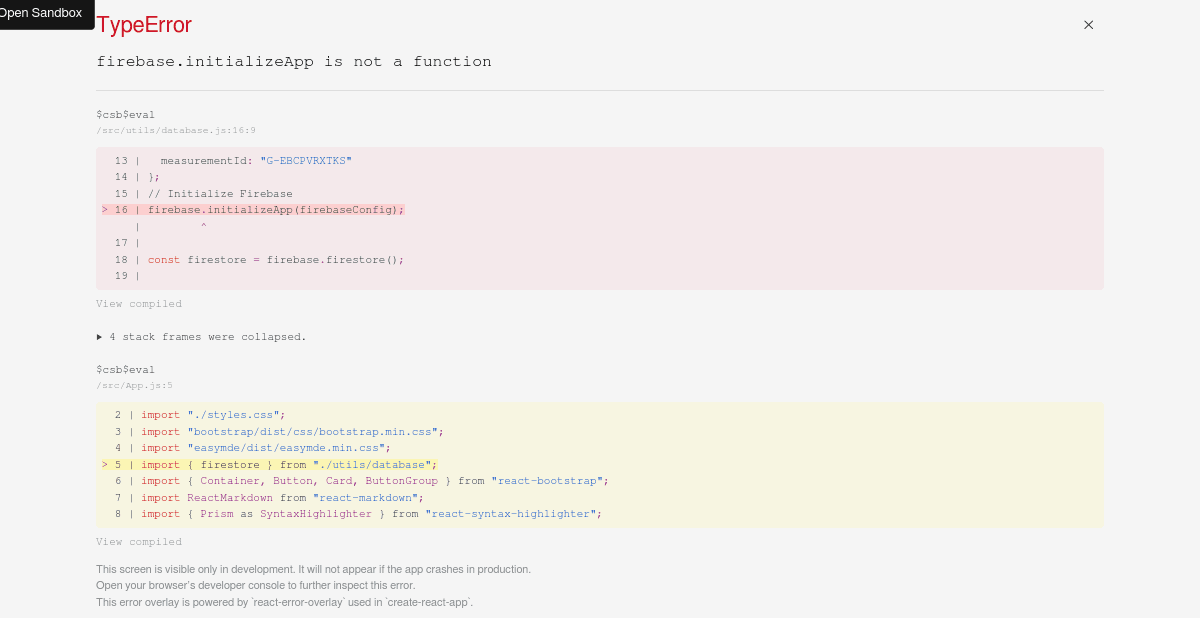1200x630 pixels.
Task: Click the TypeError heading
Action: [x=143, y=25]
